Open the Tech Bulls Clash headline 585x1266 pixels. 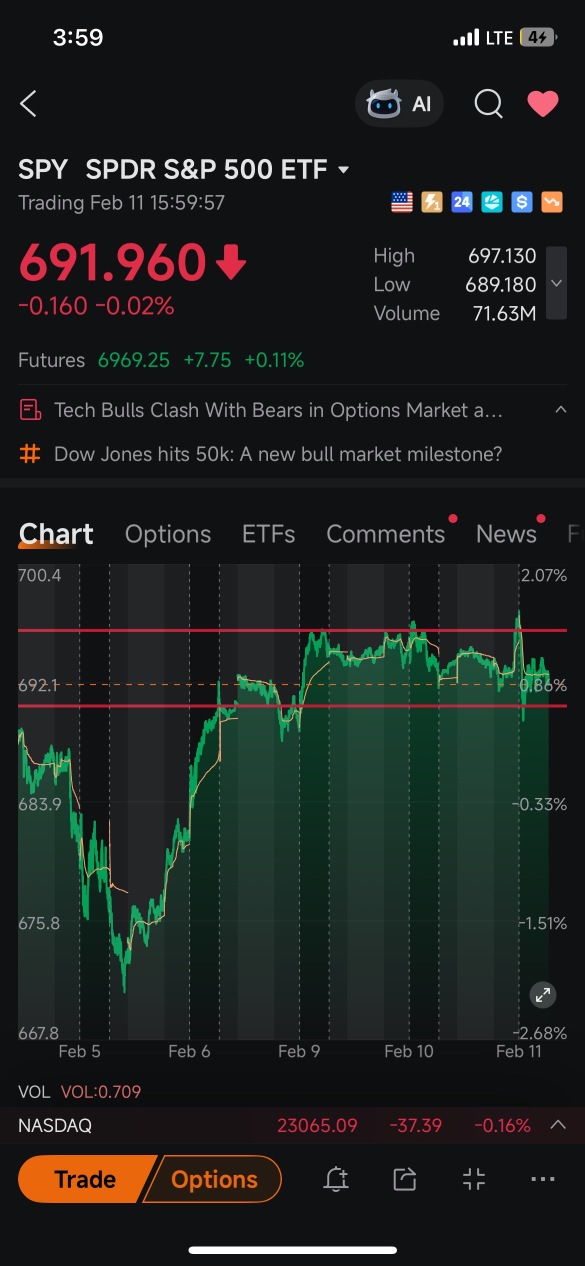[x=278, y=410]
